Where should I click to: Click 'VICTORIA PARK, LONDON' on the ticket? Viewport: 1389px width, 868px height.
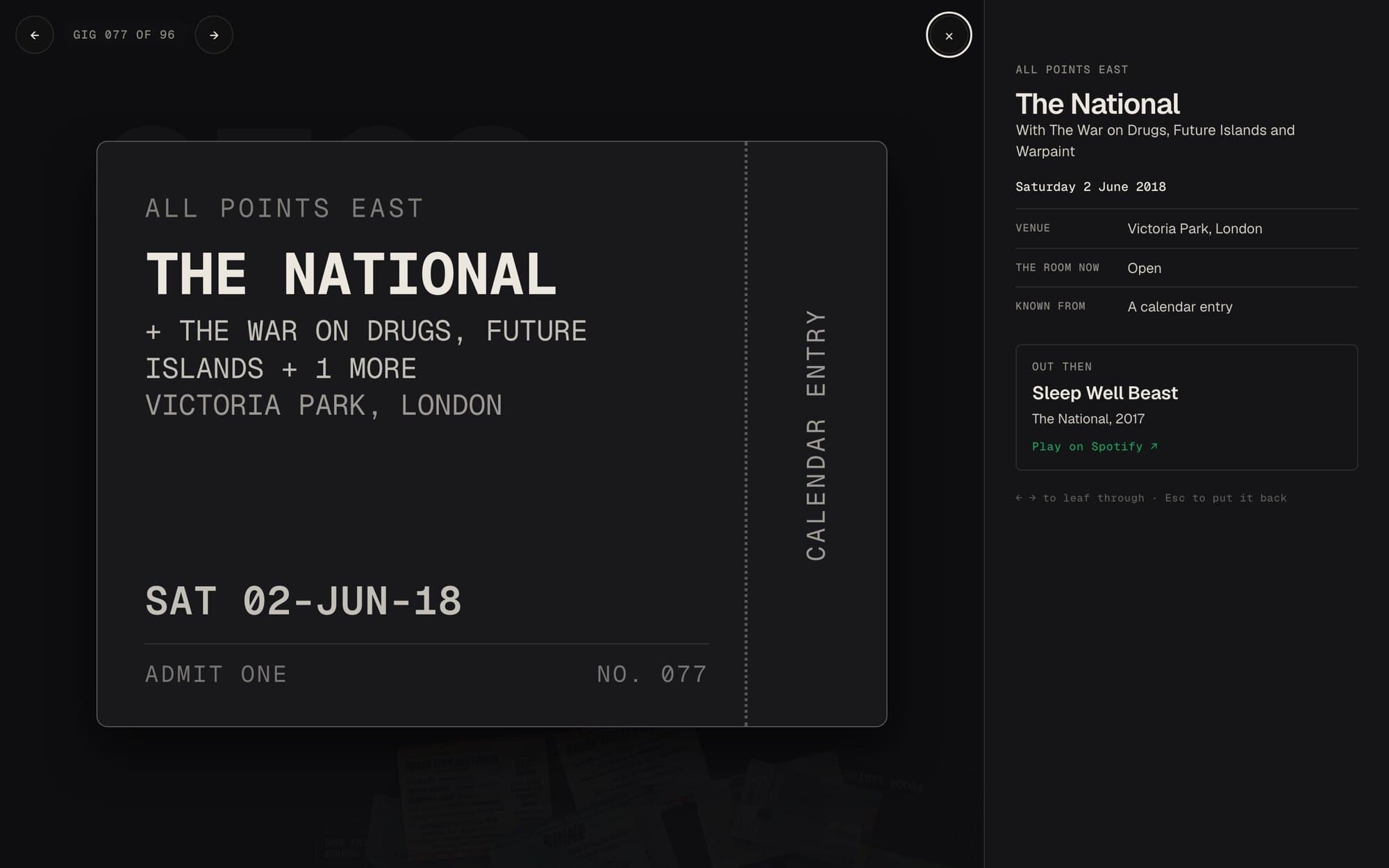(x=324, y=405)
